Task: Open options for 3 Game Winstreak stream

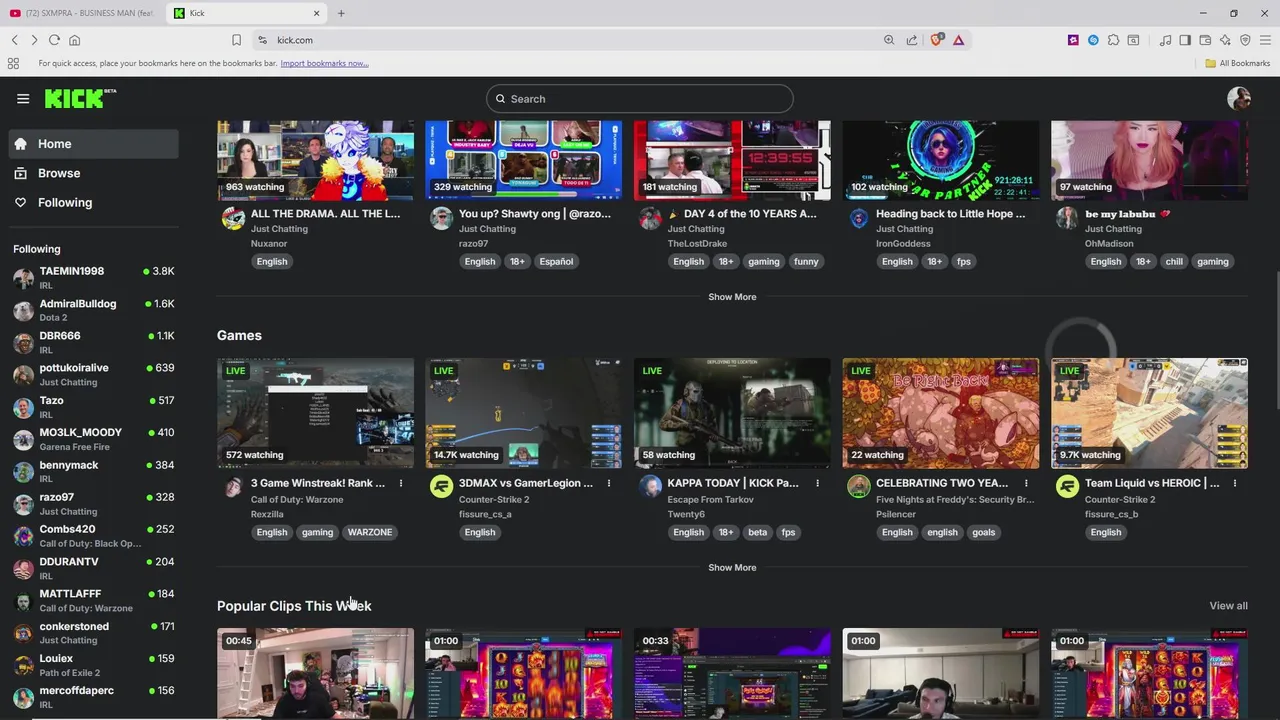Action: pyautogui.click(x=400, y=483)
